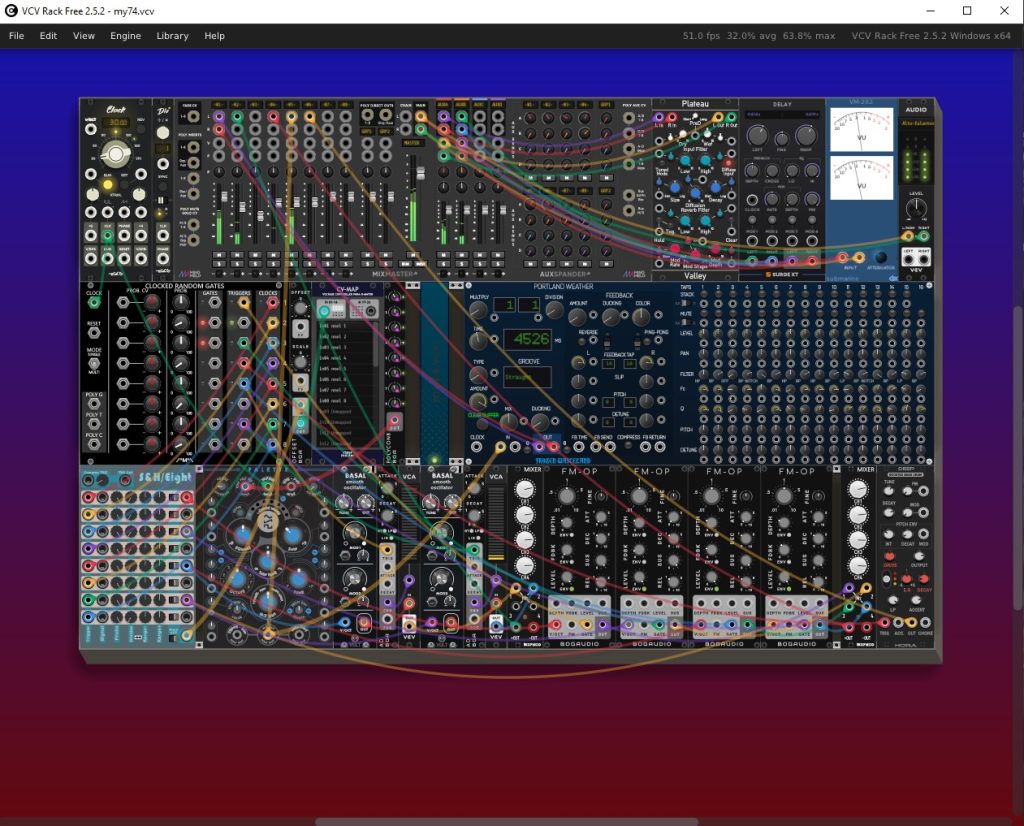Mute MixMaster channel 3
This screenshot has height=826, width=1024.
point(255,255)
